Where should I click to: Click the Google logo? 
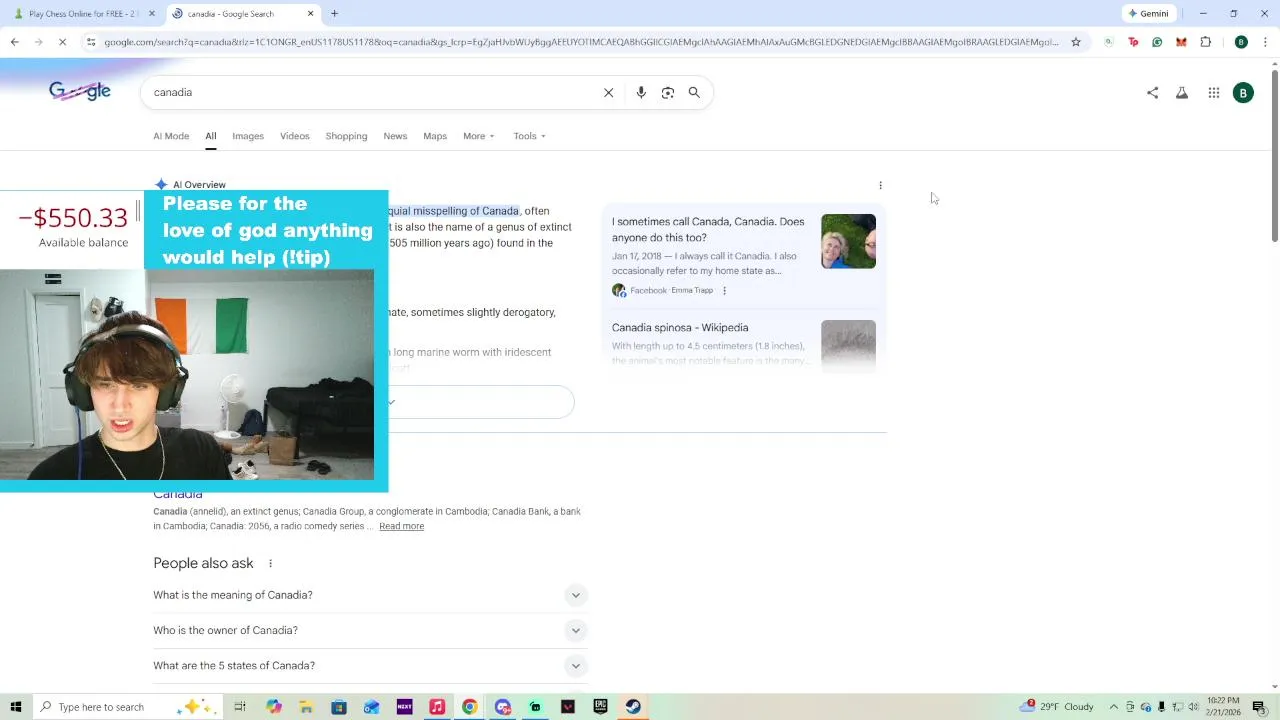click(80, 91)
